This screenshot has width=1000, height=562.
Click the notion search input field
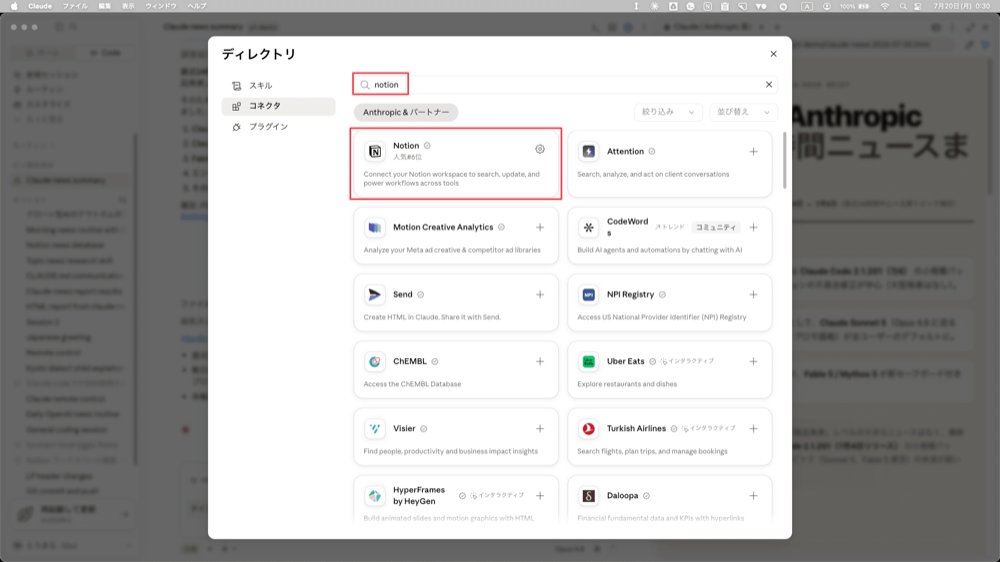pyautogui.click(x=565, y=85)
